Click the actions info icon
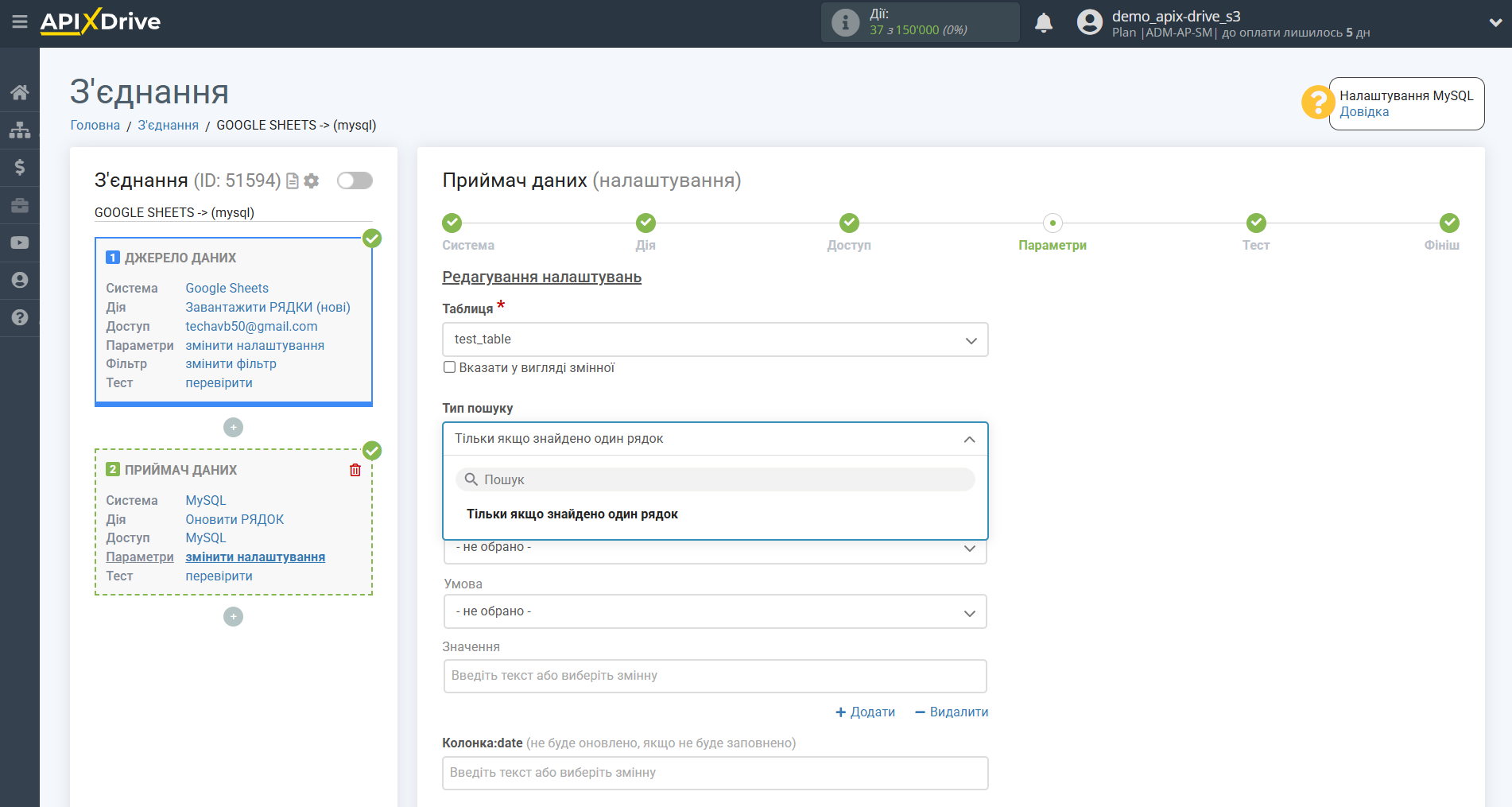Image resolution: width=1512 pixels, height=807 pixels. (845, 22)
